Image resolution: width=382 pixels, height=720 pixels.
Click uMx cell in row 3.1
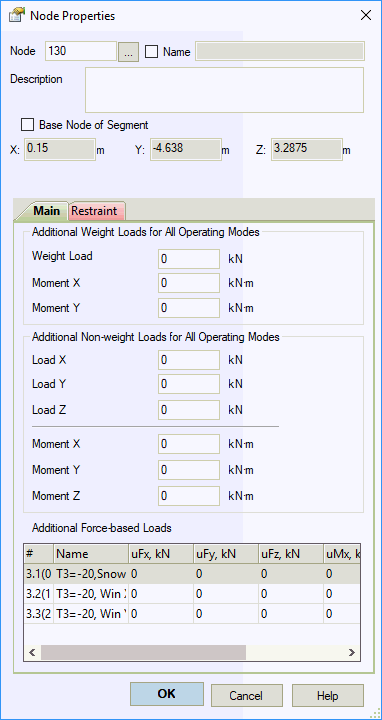coord(342,574)
